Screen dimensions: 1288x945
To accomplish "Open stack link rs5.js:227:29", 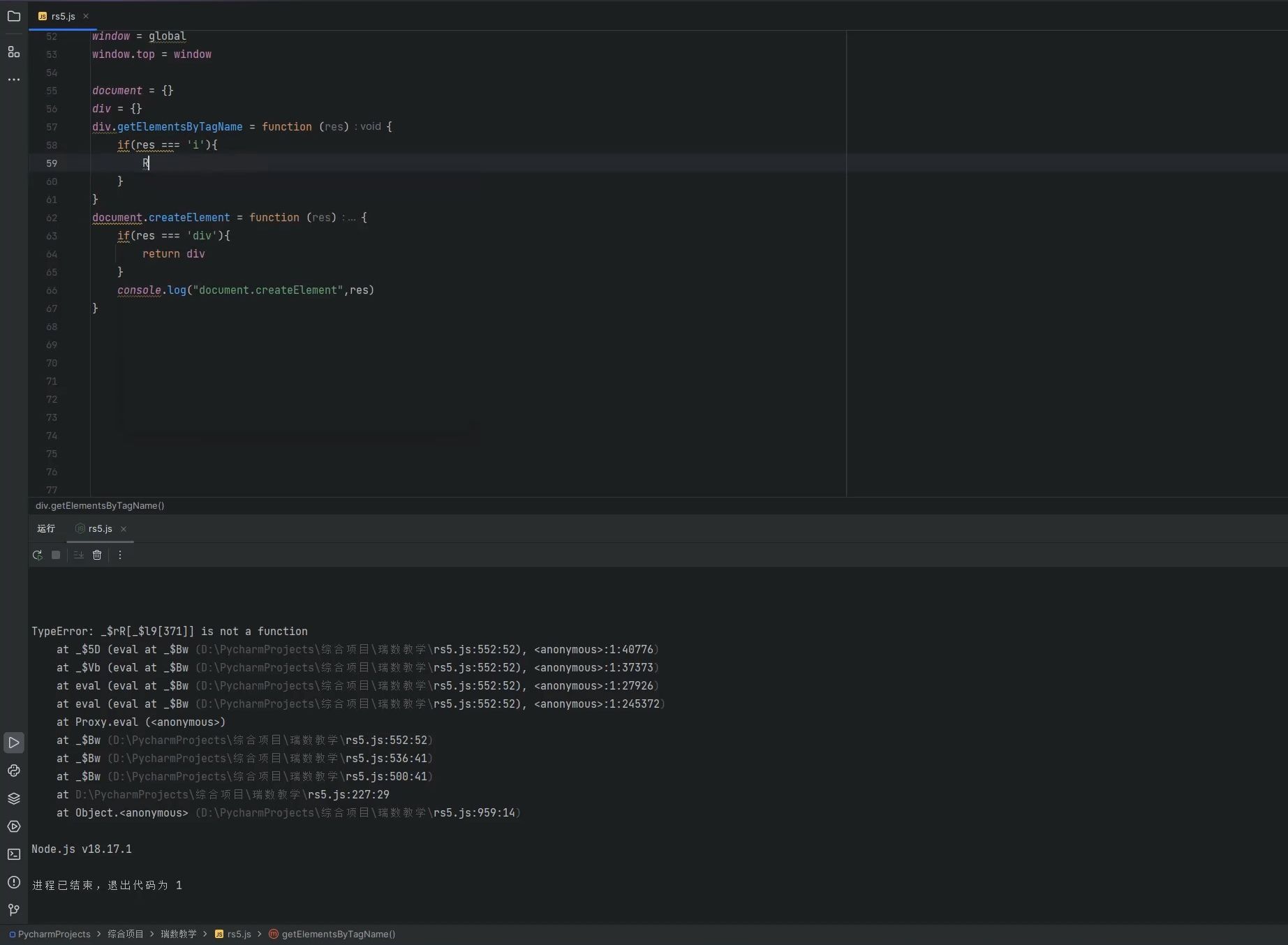I will click(x=348, y=795).
